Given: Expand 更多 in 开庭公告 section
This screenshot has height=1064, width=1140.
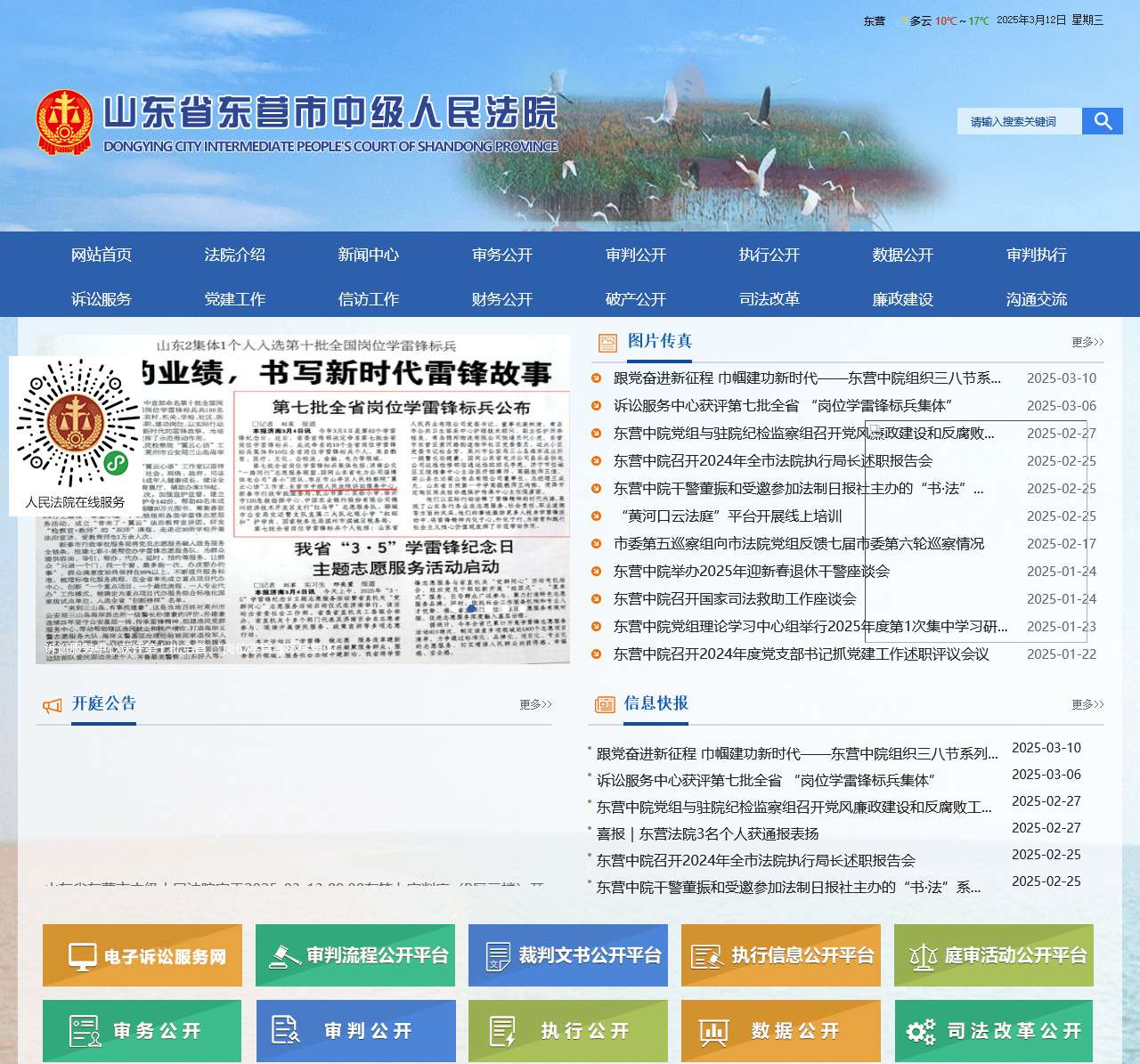Looking at the screenshot, I should [535, 704].
